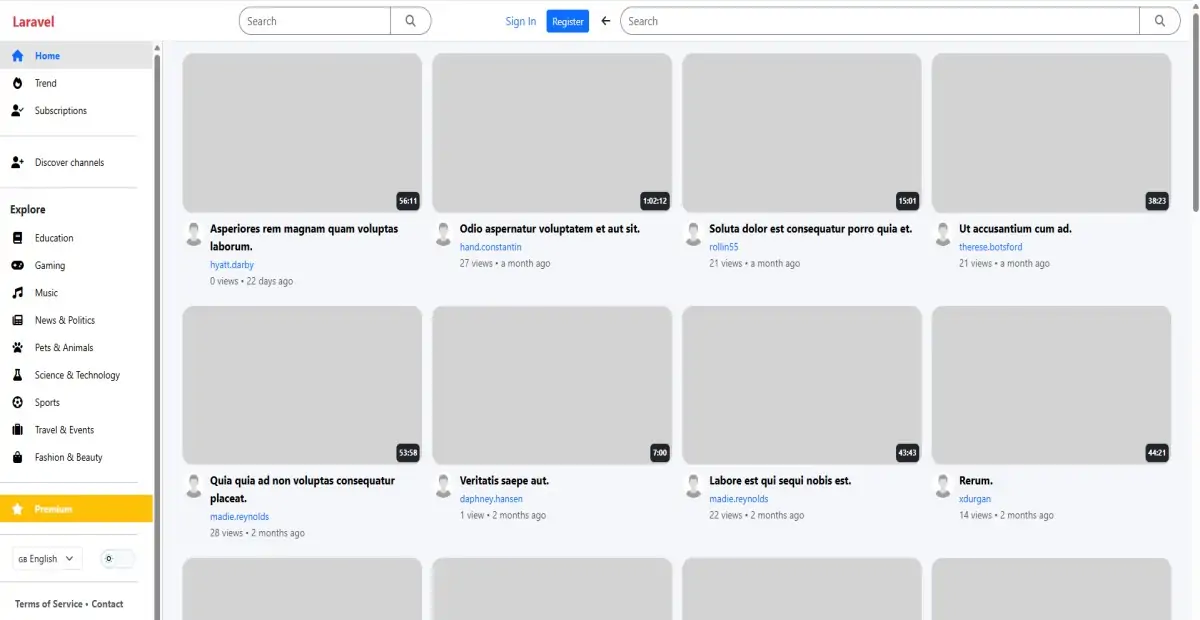The width and height of the screenshot is (1200, 620).
Task: Click the magnifier button of the short search bar
Action: click(410, 21)
